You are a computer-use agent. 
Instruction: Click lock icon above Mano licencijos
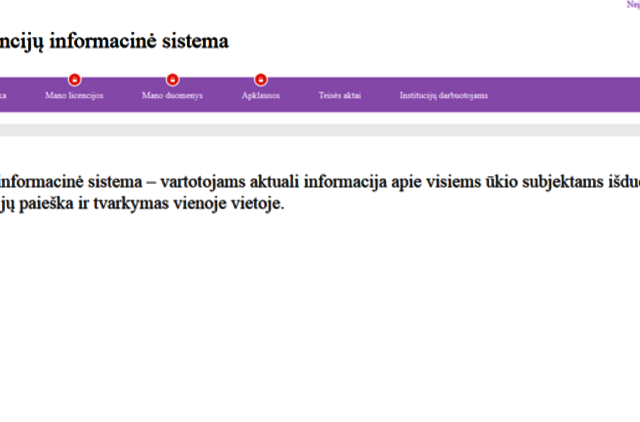tap(74, 79)
